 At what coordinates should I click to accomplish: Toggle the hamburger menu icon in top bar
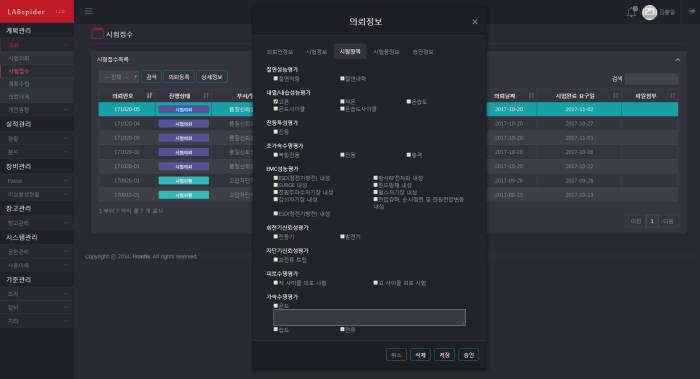[89, 11]
